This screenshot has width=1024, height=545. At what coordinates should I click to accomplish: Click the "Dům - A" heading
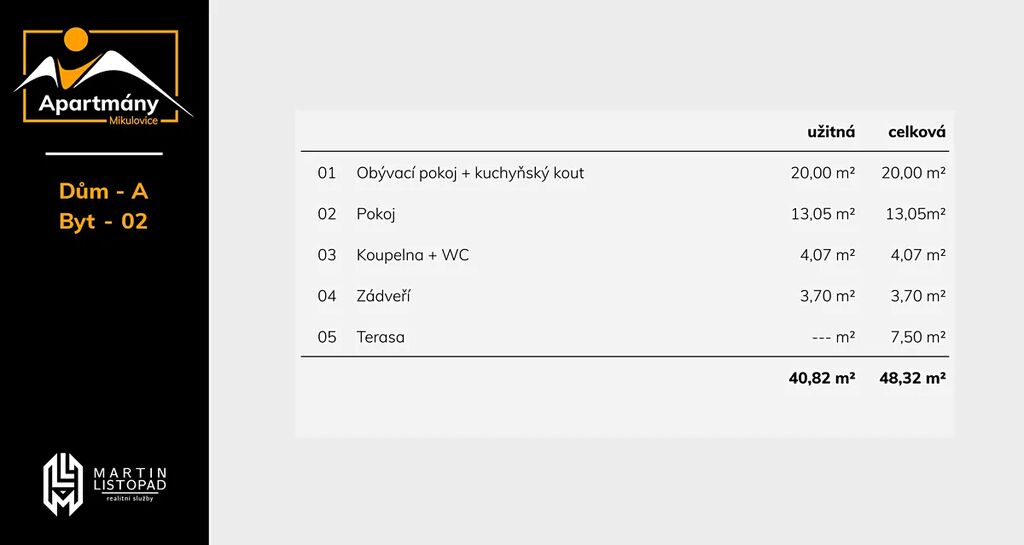[x=103, y=191]
